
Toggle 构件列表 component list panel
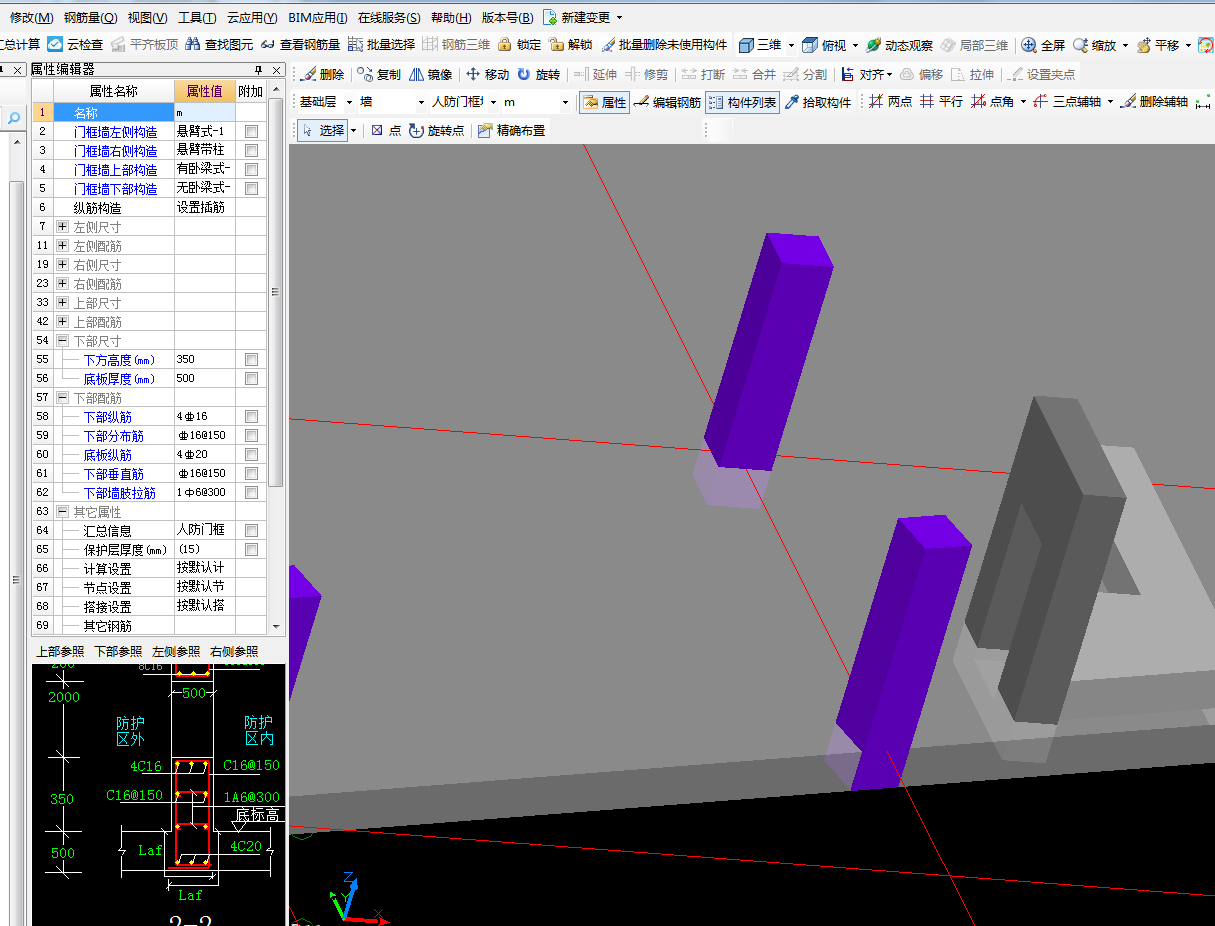(x=742, y=102)
